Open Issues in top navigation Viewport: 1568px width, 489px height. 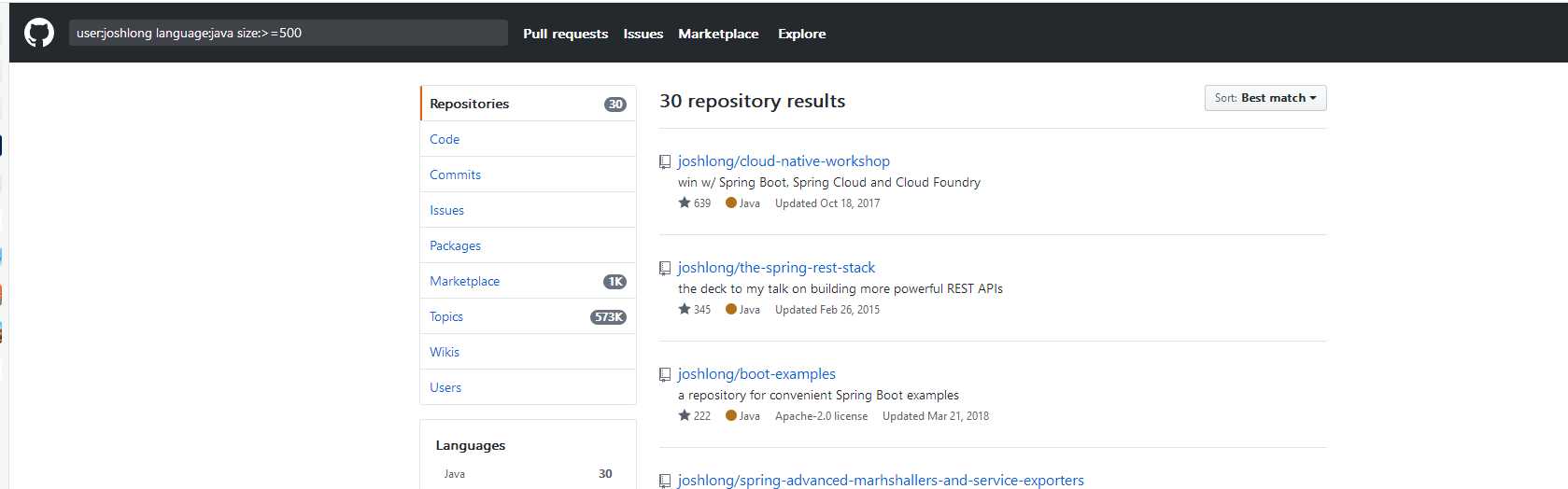point(643,34)
